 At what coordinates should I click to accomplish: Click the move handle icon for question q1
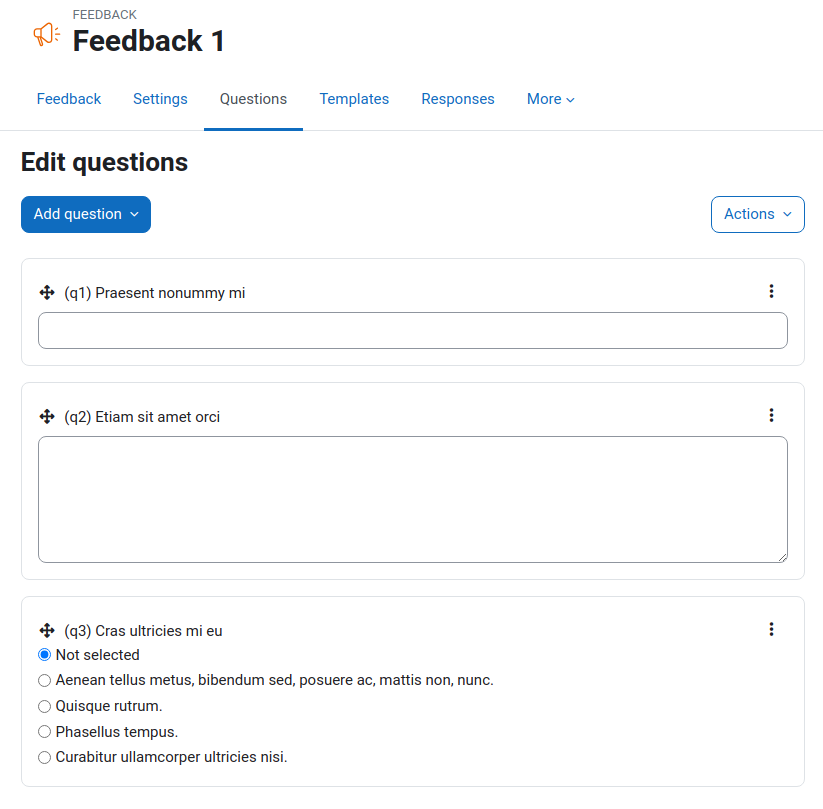47,292
